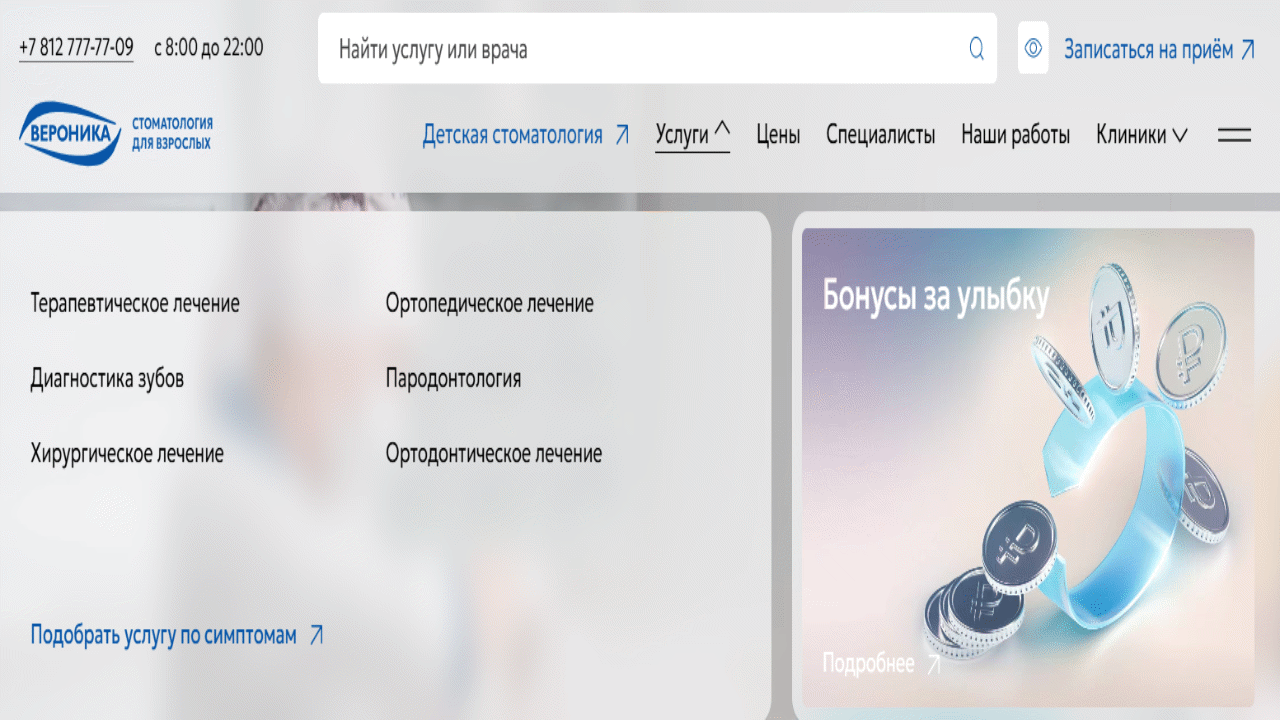
Task: Open Наши работы page
Action: (x=1015, y=135)
